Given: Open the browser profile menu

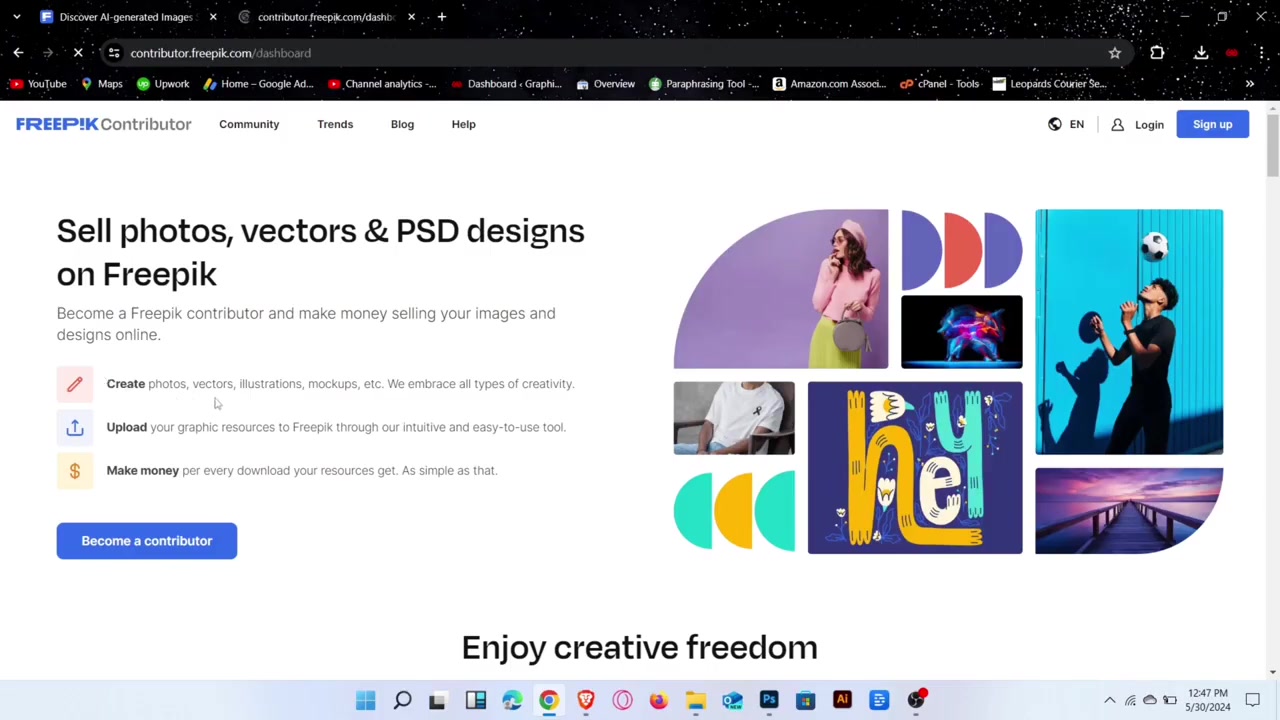Looking at the screenshot, I should pos(1231,53).
